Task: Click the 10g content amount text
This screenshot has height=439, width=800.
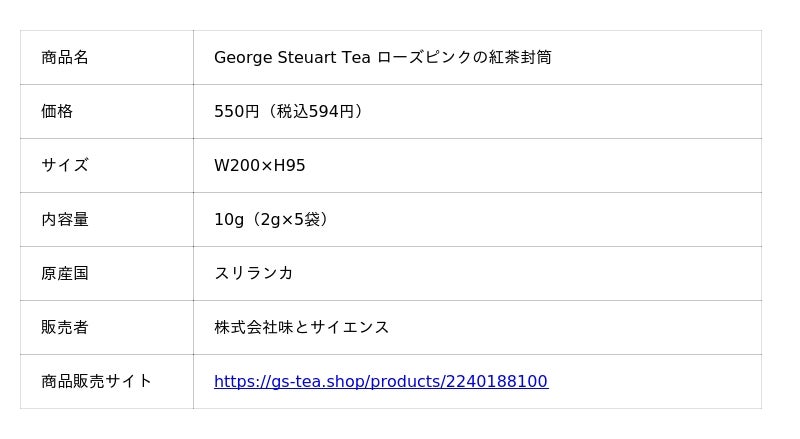Action: coord(229,219)
